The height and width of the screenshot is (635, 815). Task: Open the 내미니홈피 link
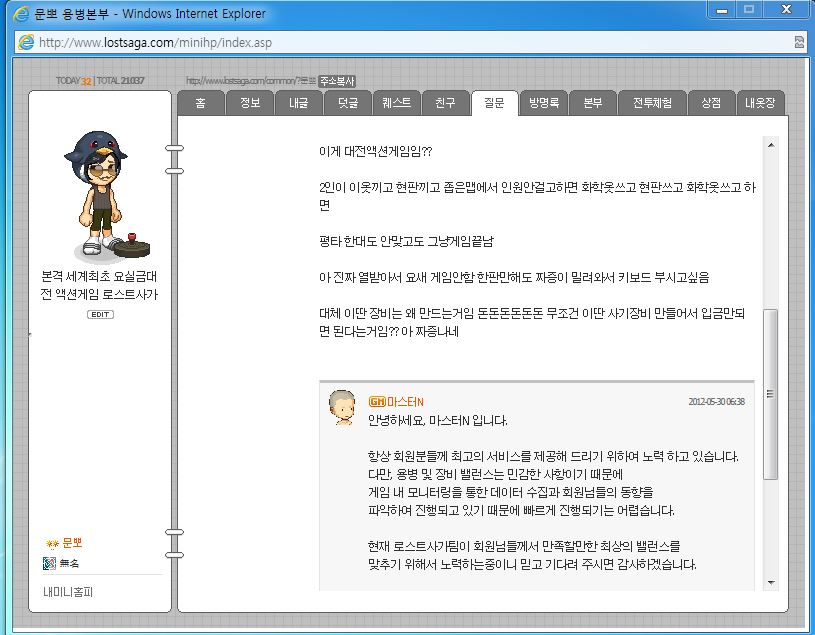[x=68, y=592]
